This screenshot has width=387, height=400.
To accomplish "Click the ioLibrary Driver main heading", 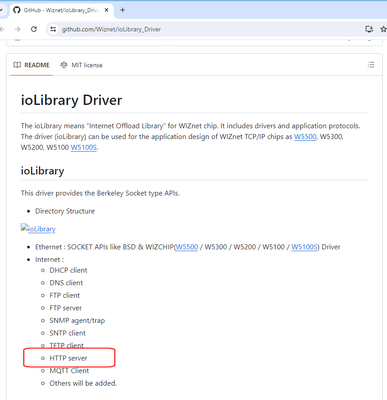I will point(71,100).
